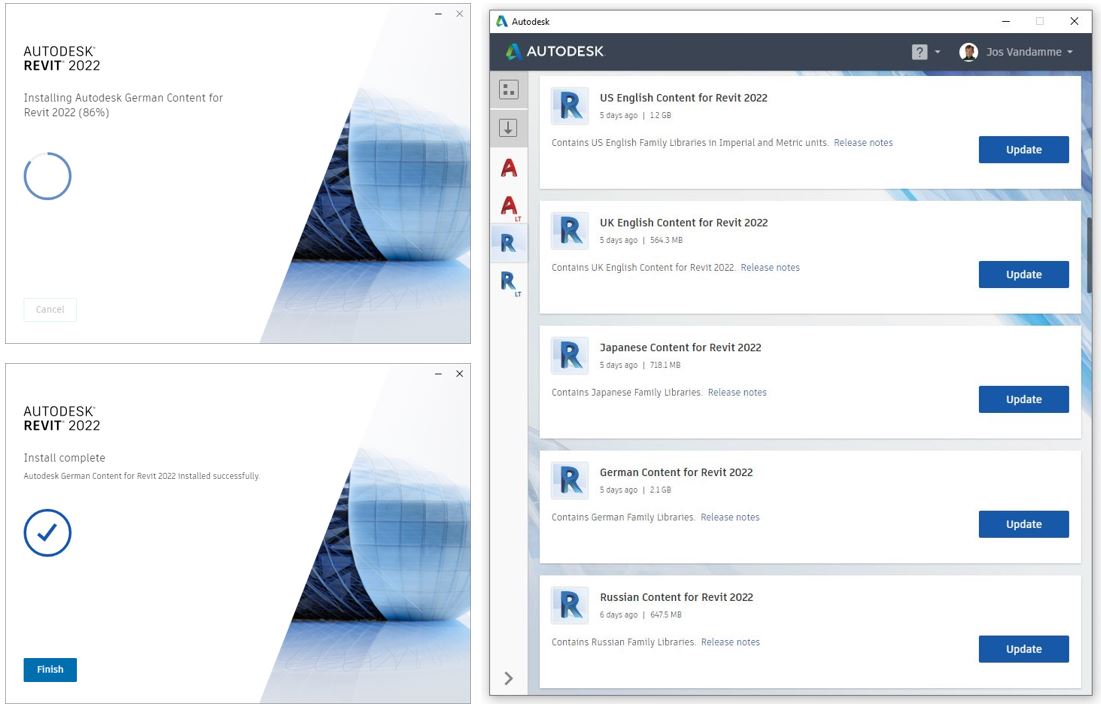This screenshot has height=707, width=1101.
Task: Click the '6 days ago' date text
Action: tap(619, 615)
